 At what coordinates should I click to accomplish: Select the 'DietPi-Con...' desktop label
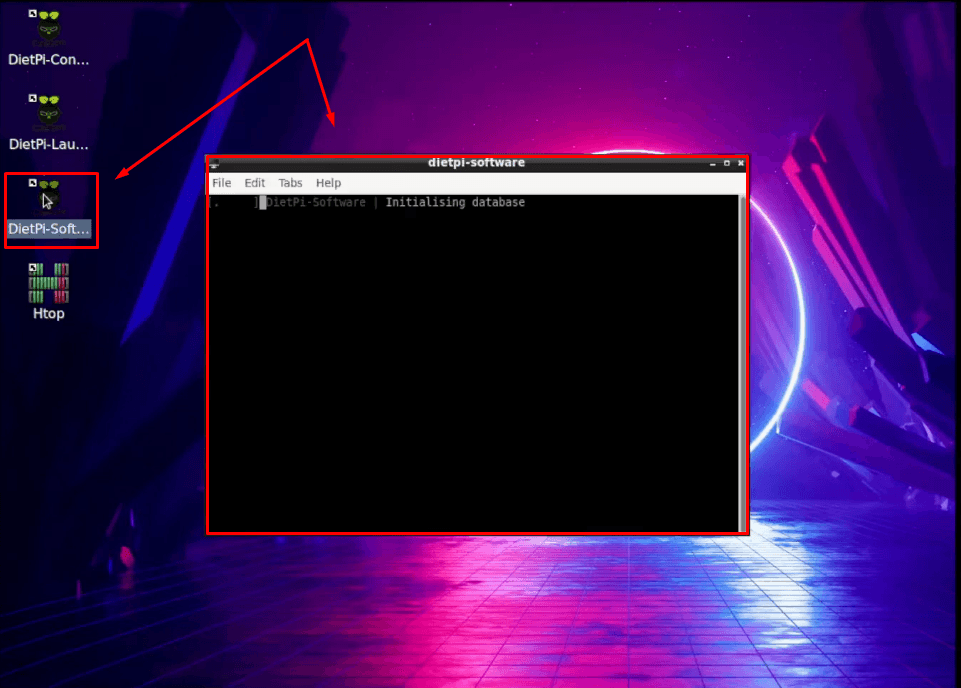pos(48,59)
